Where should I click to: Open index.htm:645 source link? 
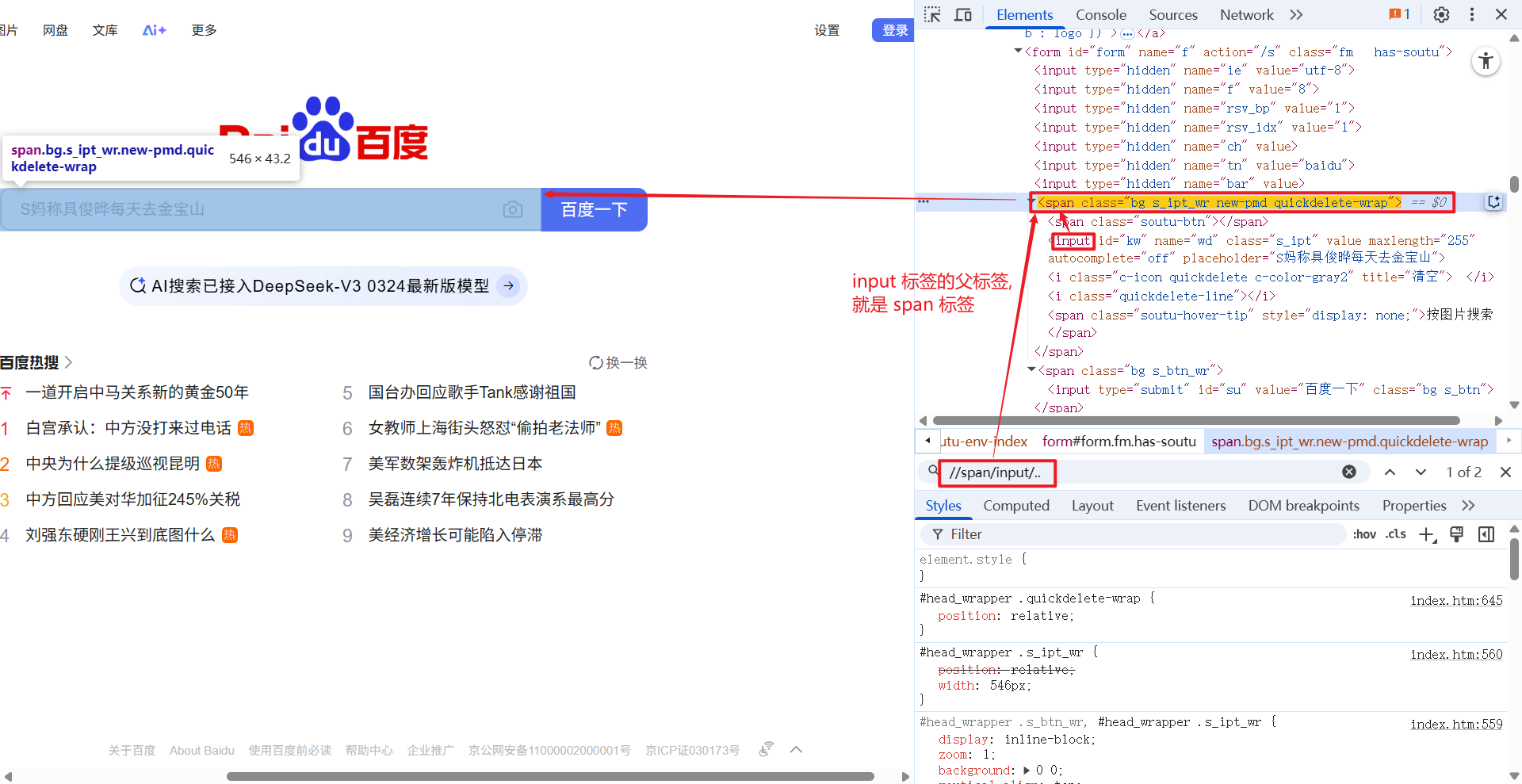(1456, 600)
